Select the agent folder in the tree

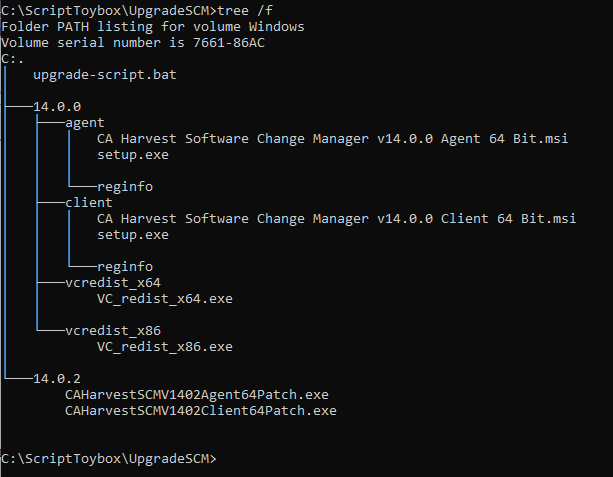[84, 123]
